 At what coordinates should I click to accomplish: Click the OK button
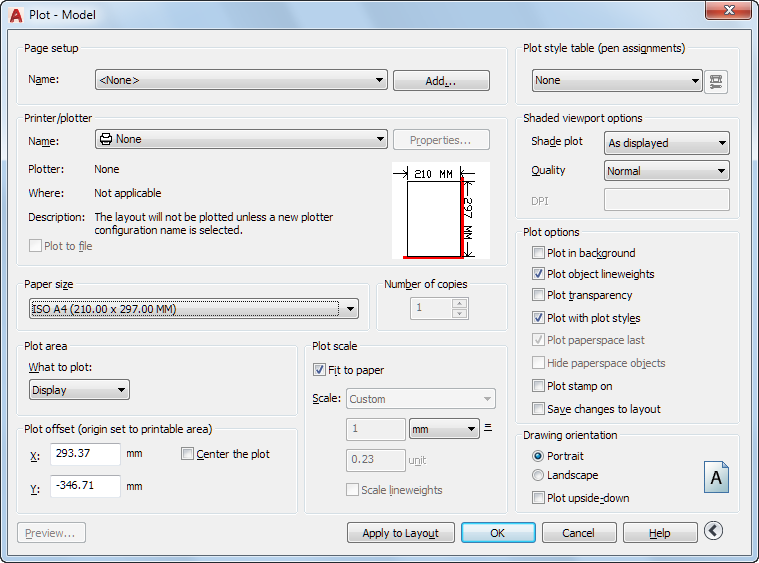497,533
